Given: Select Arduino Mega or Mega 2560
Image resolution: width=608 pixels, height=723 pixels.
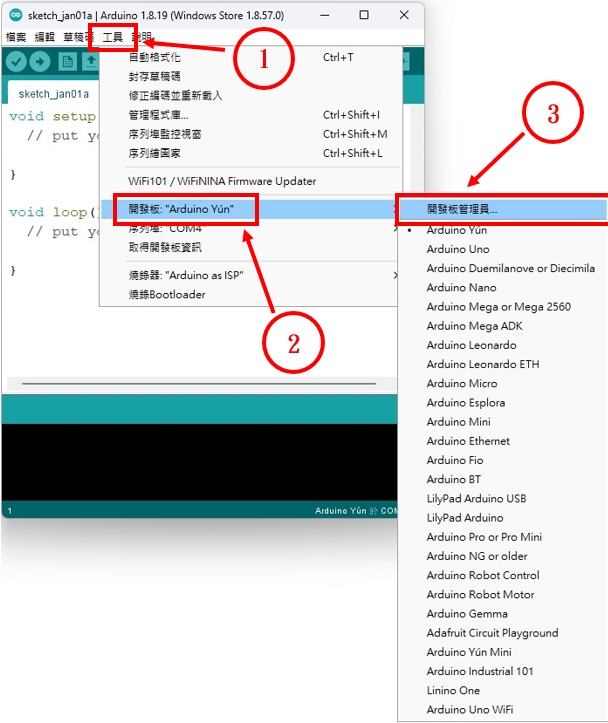Looking at the screenshot, I should [503, 307].
